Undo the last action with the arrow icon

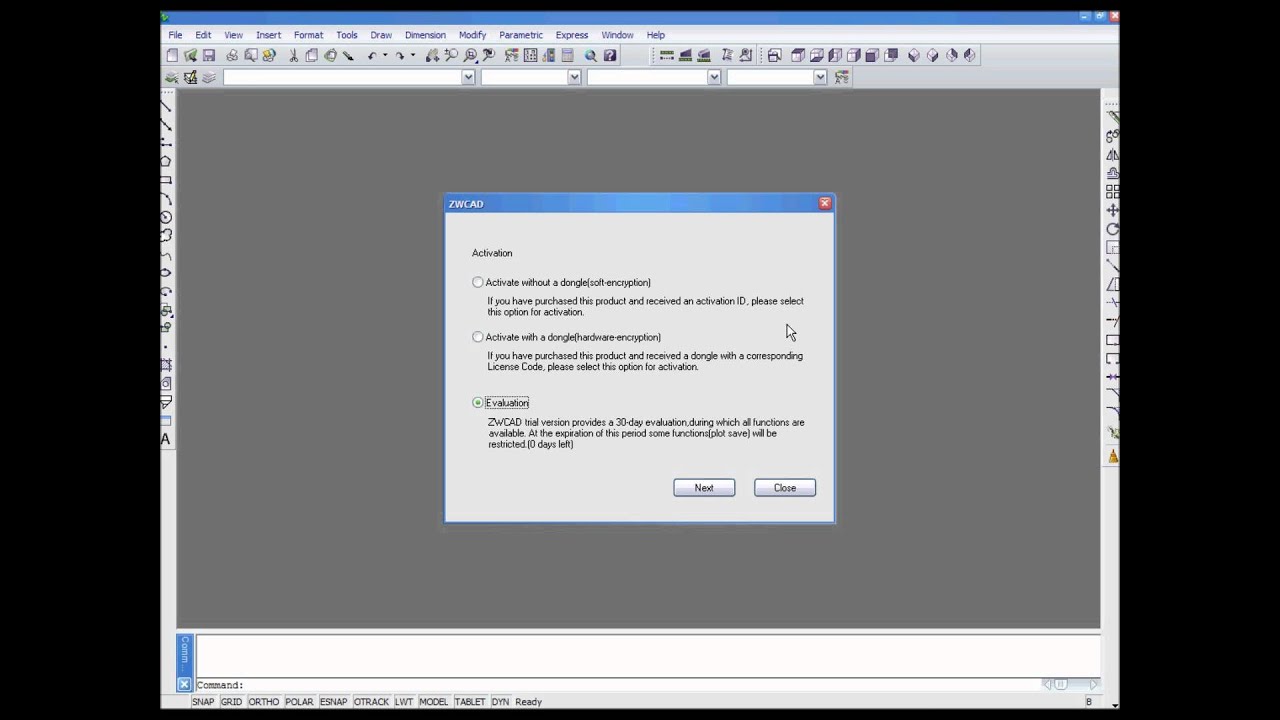click(372, 56)
